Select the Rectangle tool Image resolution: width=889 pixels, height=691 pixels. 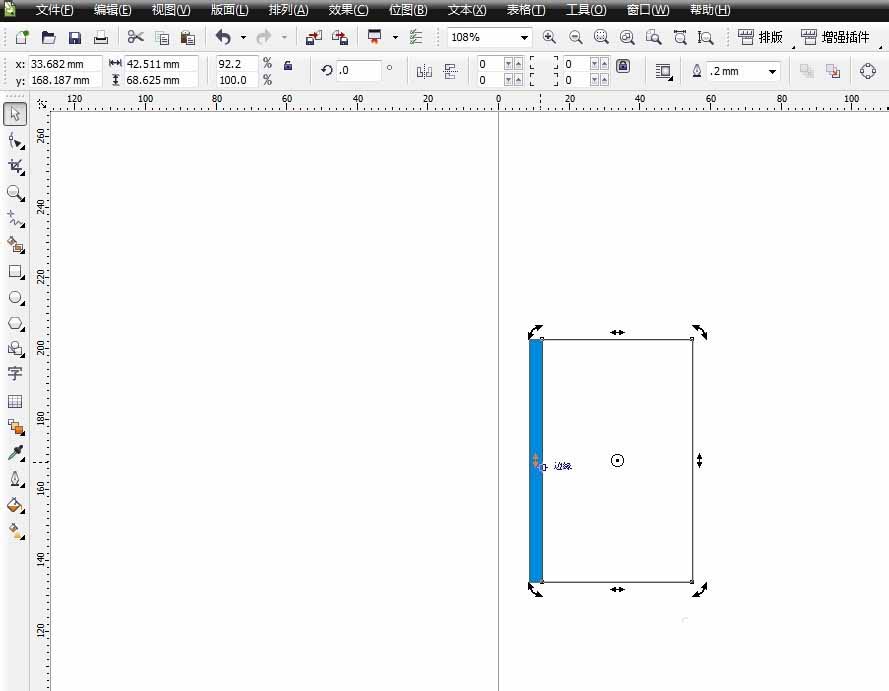click(15, 271)
